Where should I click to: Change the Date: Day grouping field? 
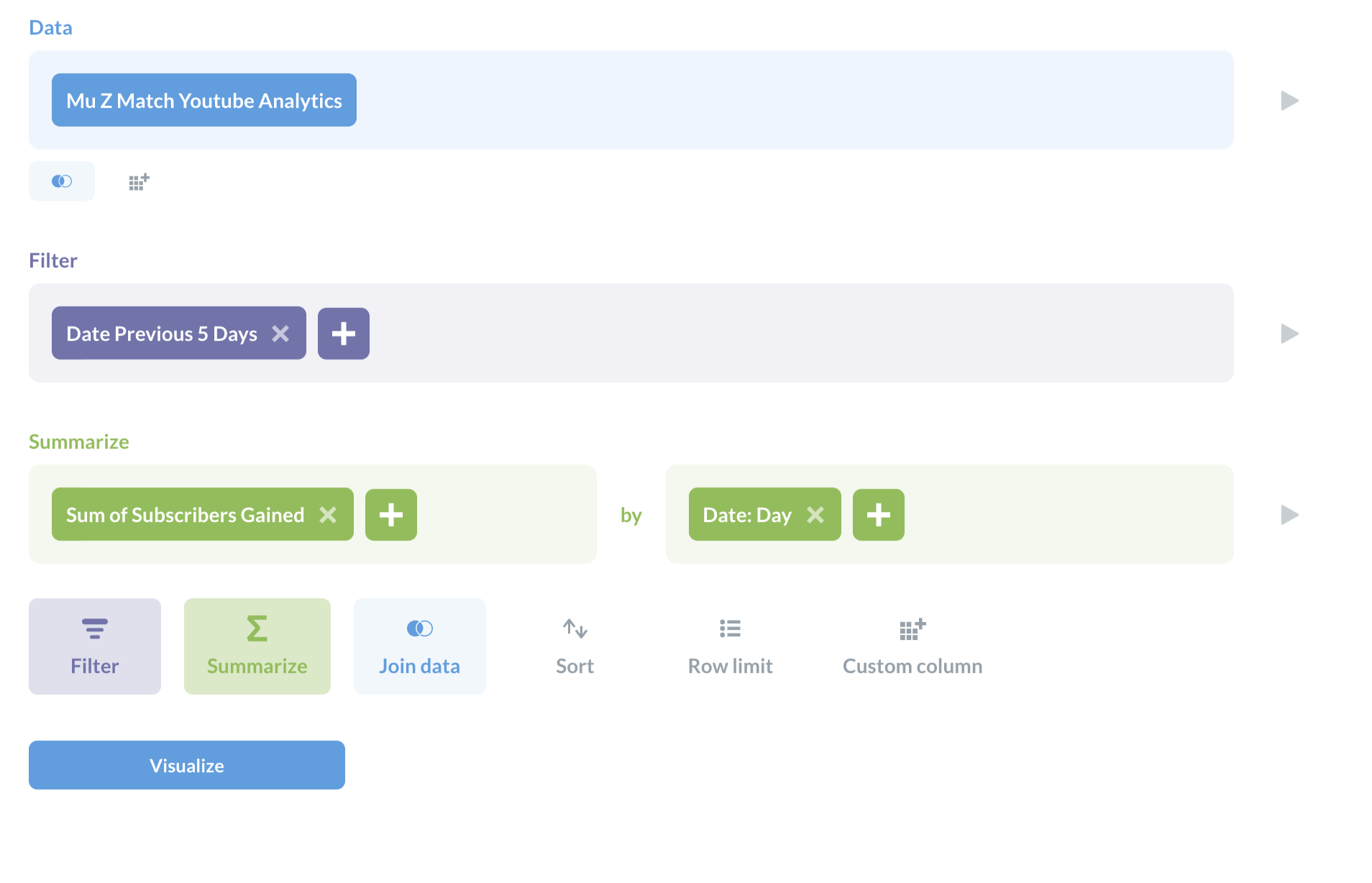pyautogui.click(x=746, y=515)
